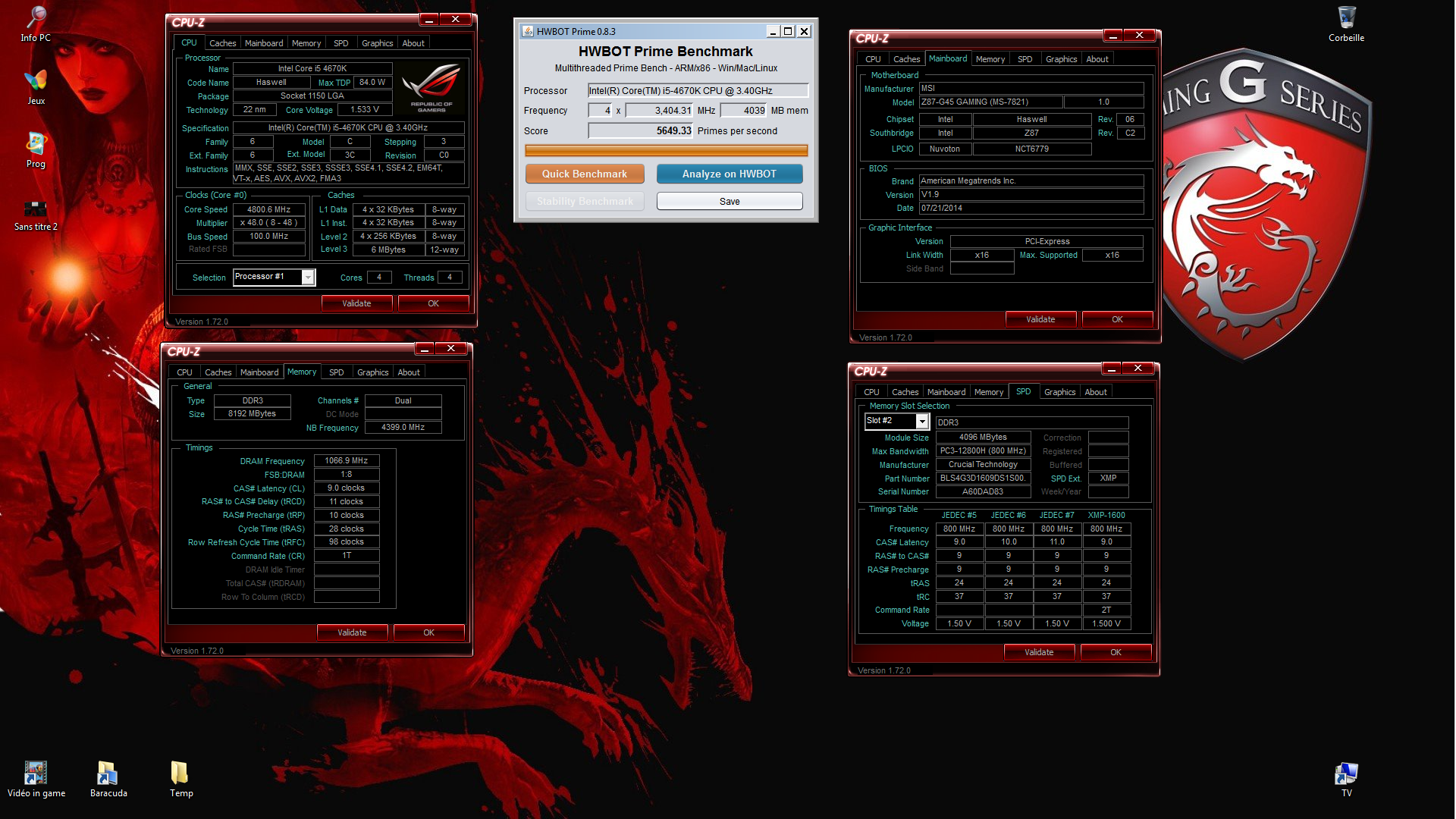Click the Multiplier x 48.0 value
Screen dimensions: 1456x819
click(x=269, y=223)
